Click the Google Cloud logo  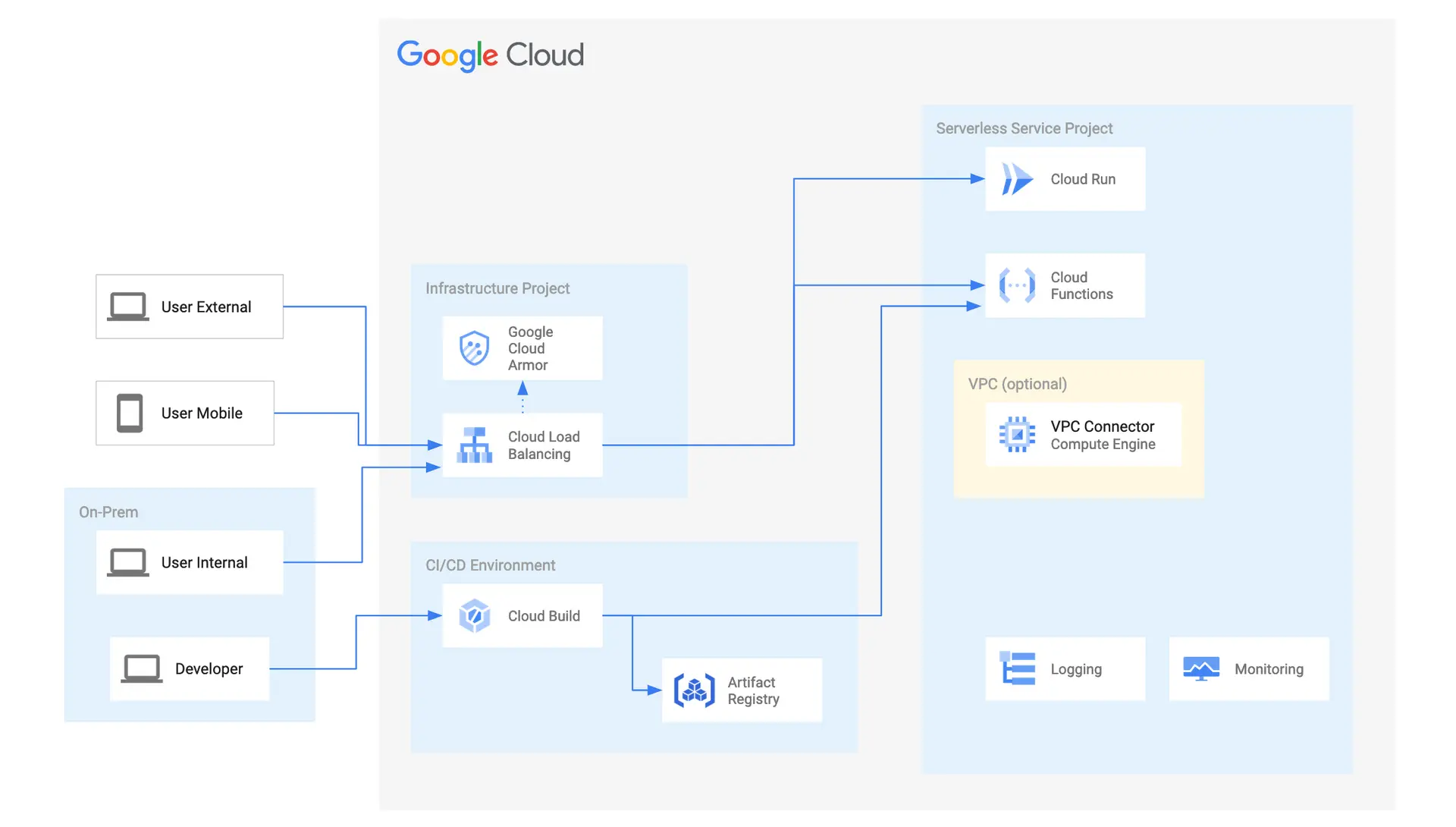pyautogui.click(x=490, y=55)
